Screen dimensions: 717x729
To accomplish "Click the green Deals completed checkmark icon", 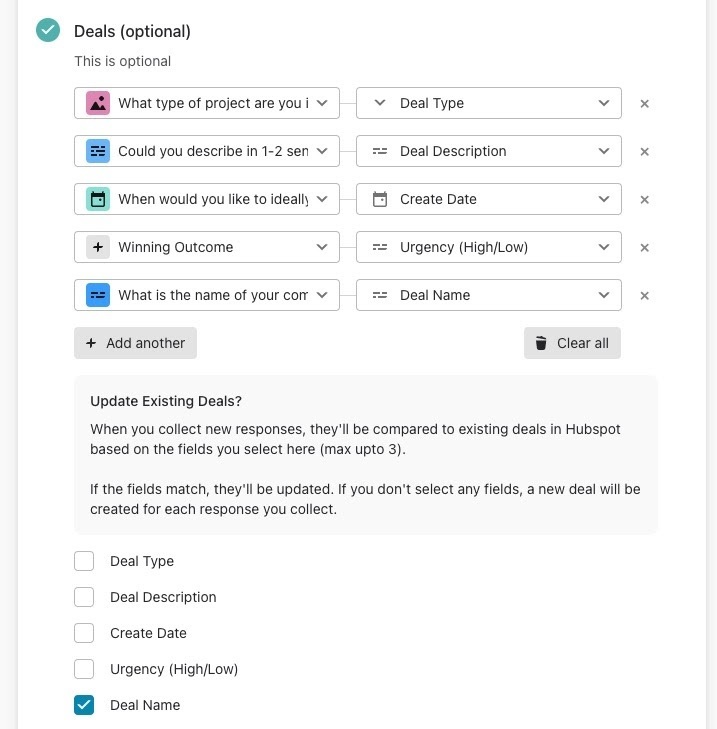I will coord(48,30).
